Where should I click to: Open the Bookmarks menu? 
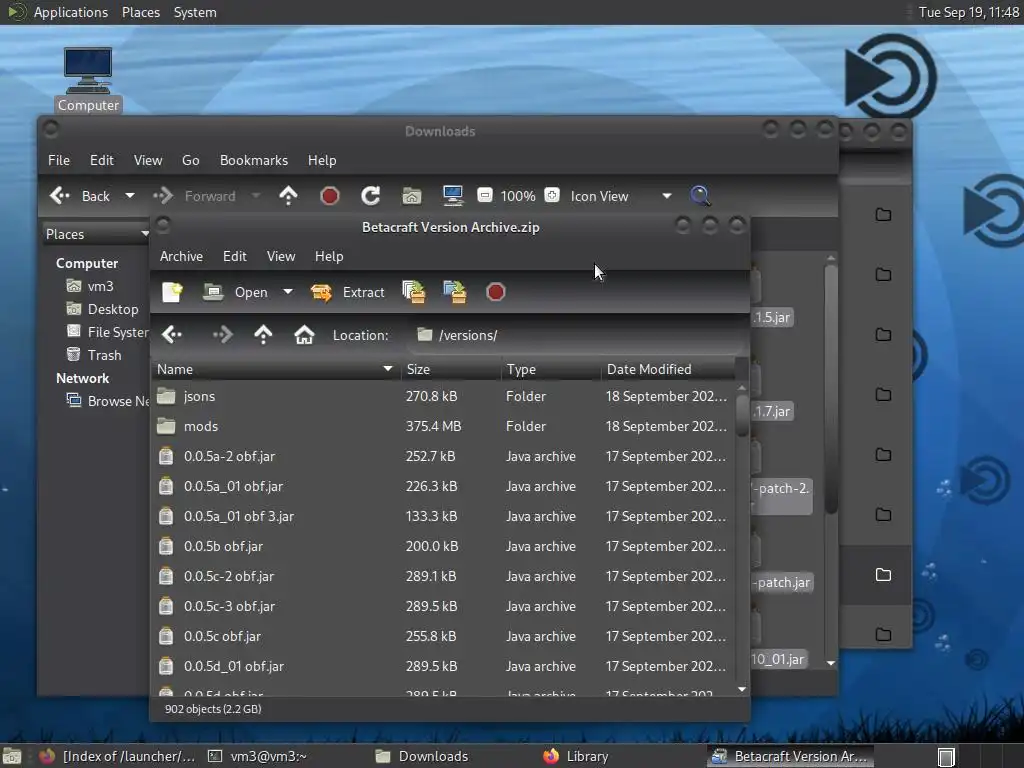pyautogui.click(x=253, y=161)
